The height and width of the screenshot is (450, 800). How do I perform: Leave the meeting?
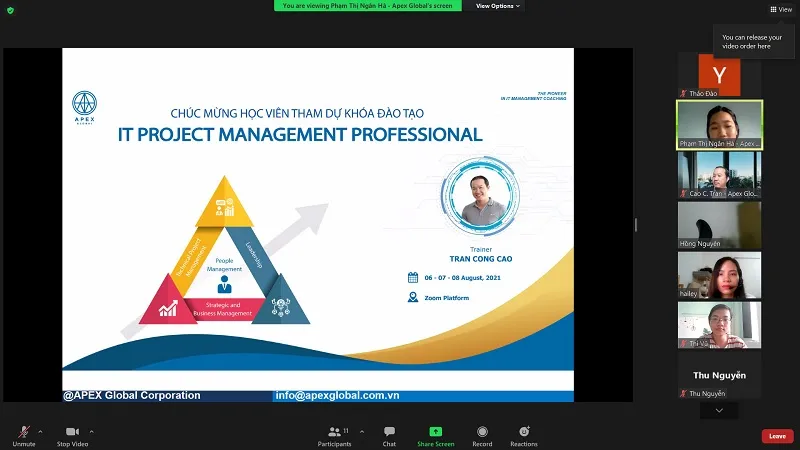coord(778,436)
